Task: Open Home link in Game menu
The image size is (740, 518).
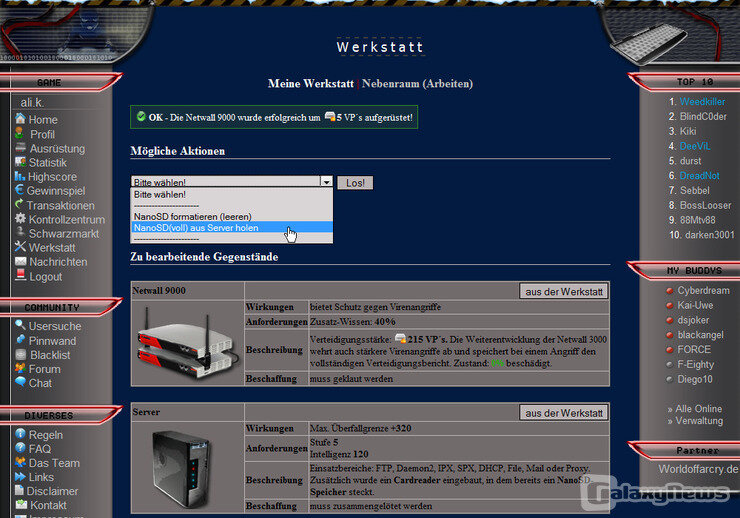Action: point(43,119)
